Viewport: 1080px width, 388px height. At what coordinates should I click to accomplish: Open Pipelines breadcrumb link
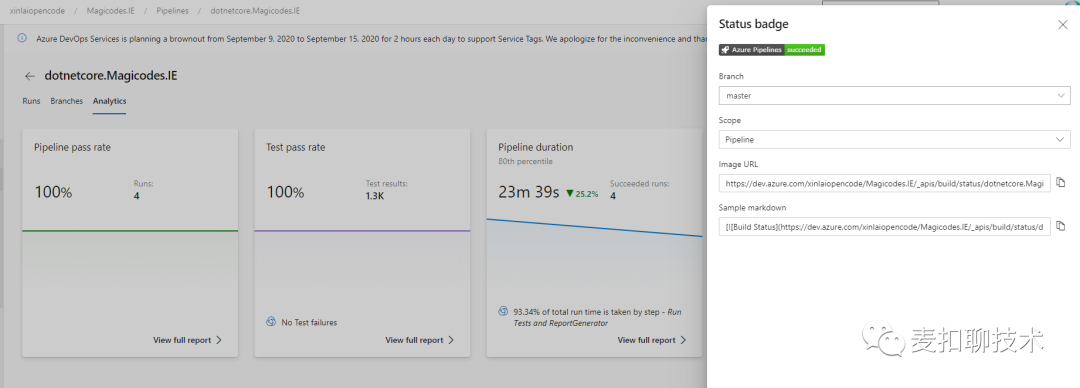pos(172,12)
